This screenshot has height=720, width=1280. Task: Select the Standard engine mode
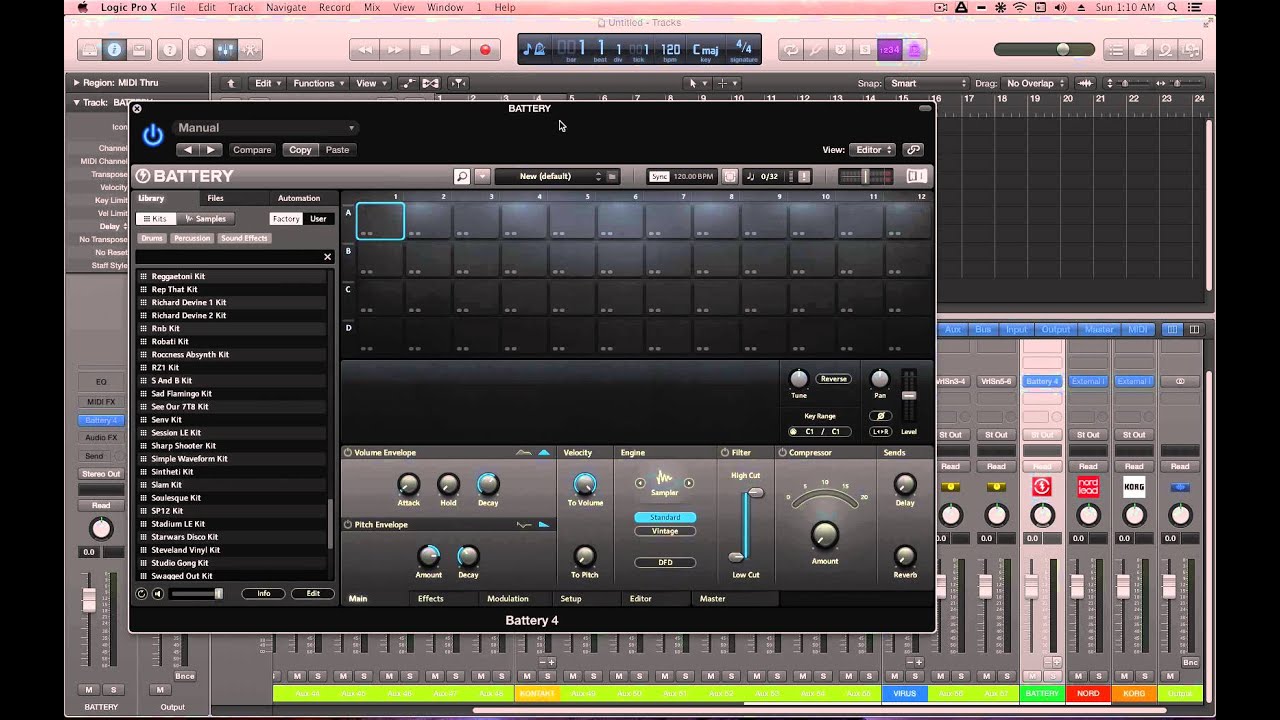pyautogui.click(x=665, y=518)
